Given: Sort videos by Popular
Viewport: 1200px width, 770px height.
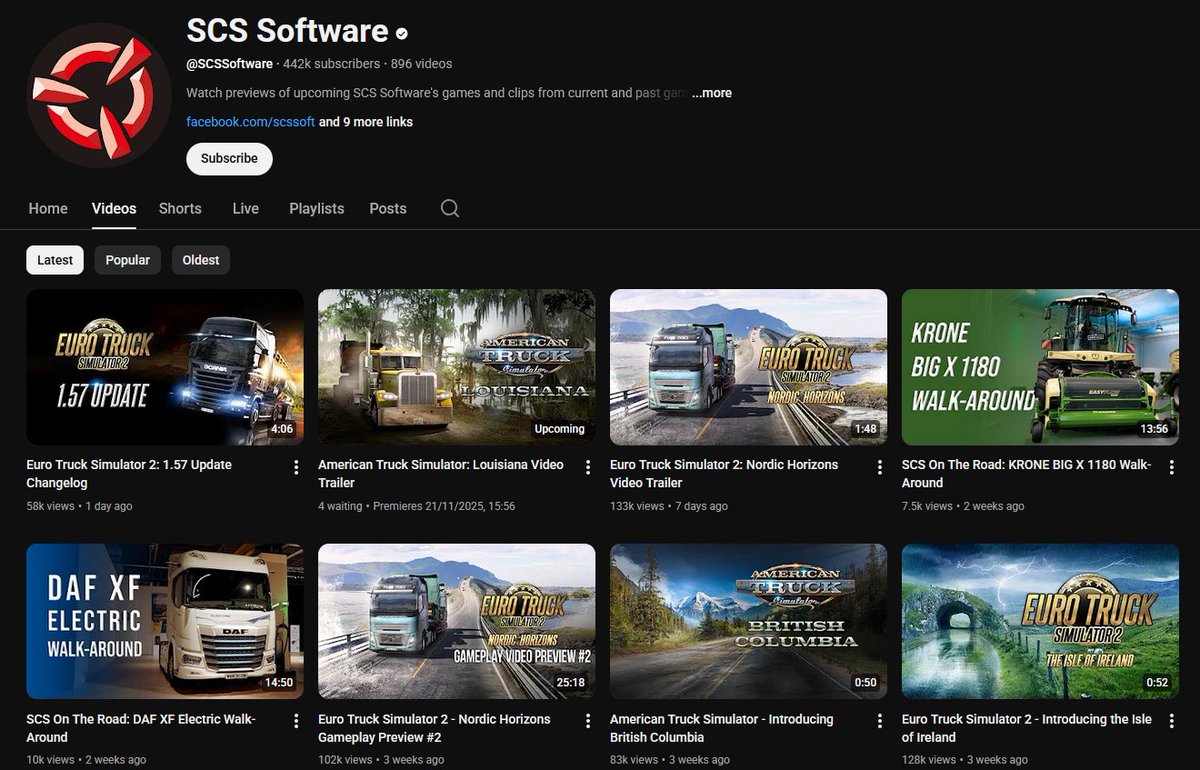Looking at the screenshot, I should point(128,260).
